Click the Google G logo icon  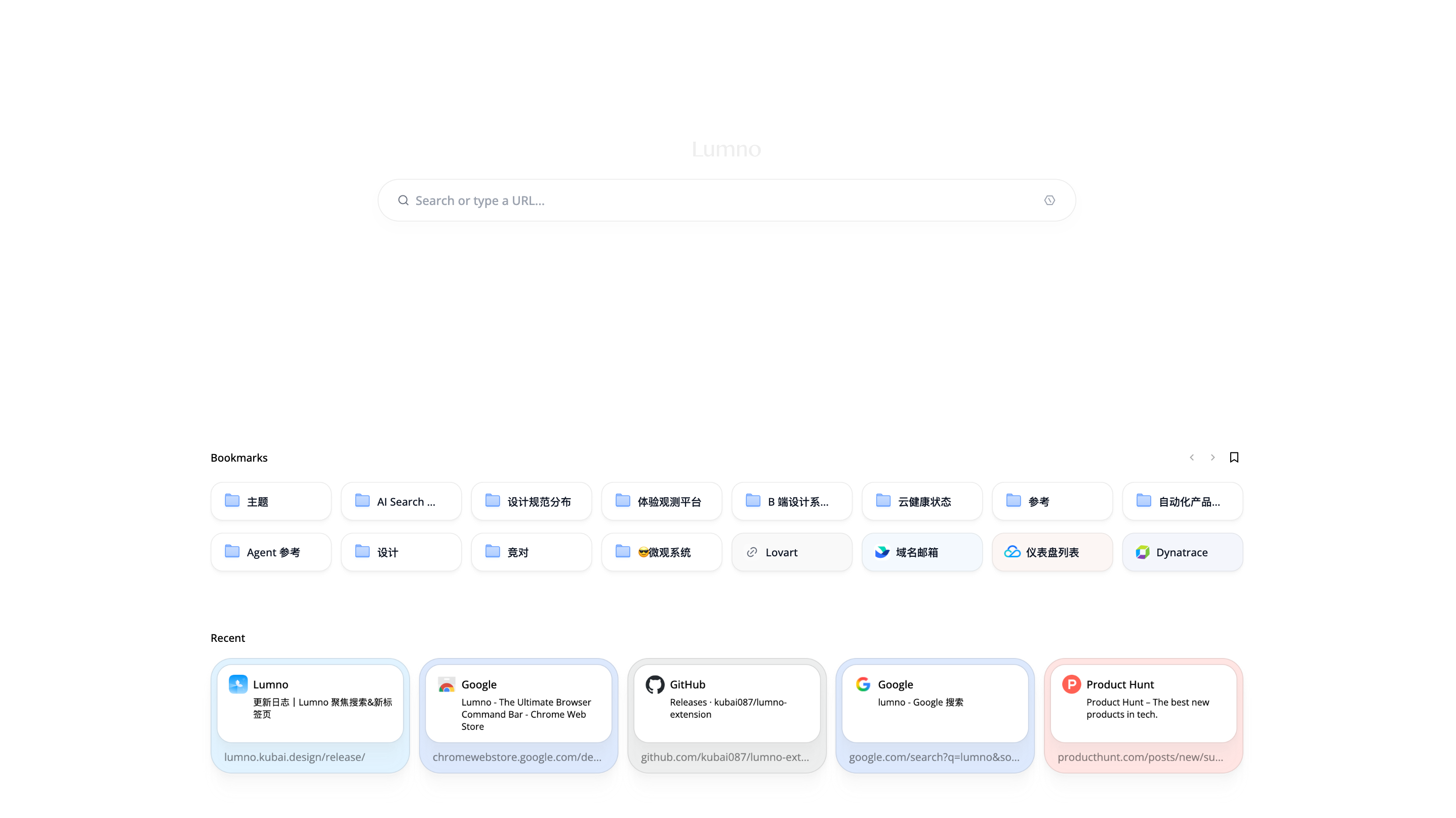pyautogui.click(x=863, y=684)
